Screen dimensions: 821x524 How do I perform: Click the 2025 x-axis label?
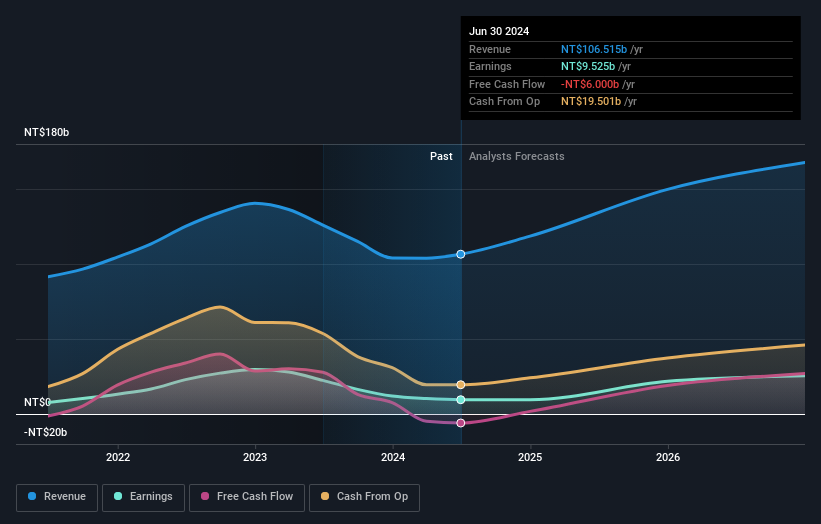pos(530,457)
